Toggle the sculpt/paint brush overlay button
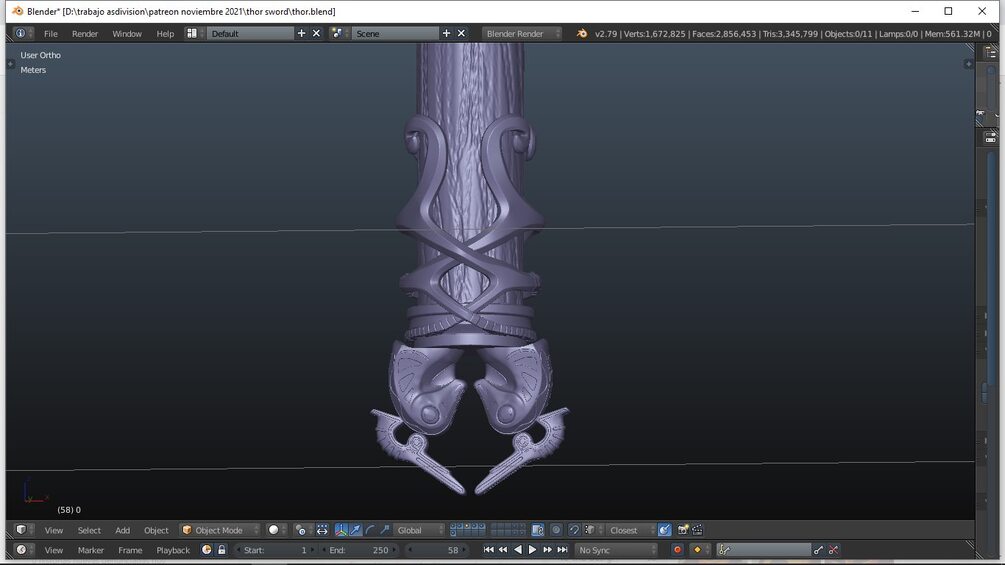The image size is (1005, 565). (x=665, y=530)
